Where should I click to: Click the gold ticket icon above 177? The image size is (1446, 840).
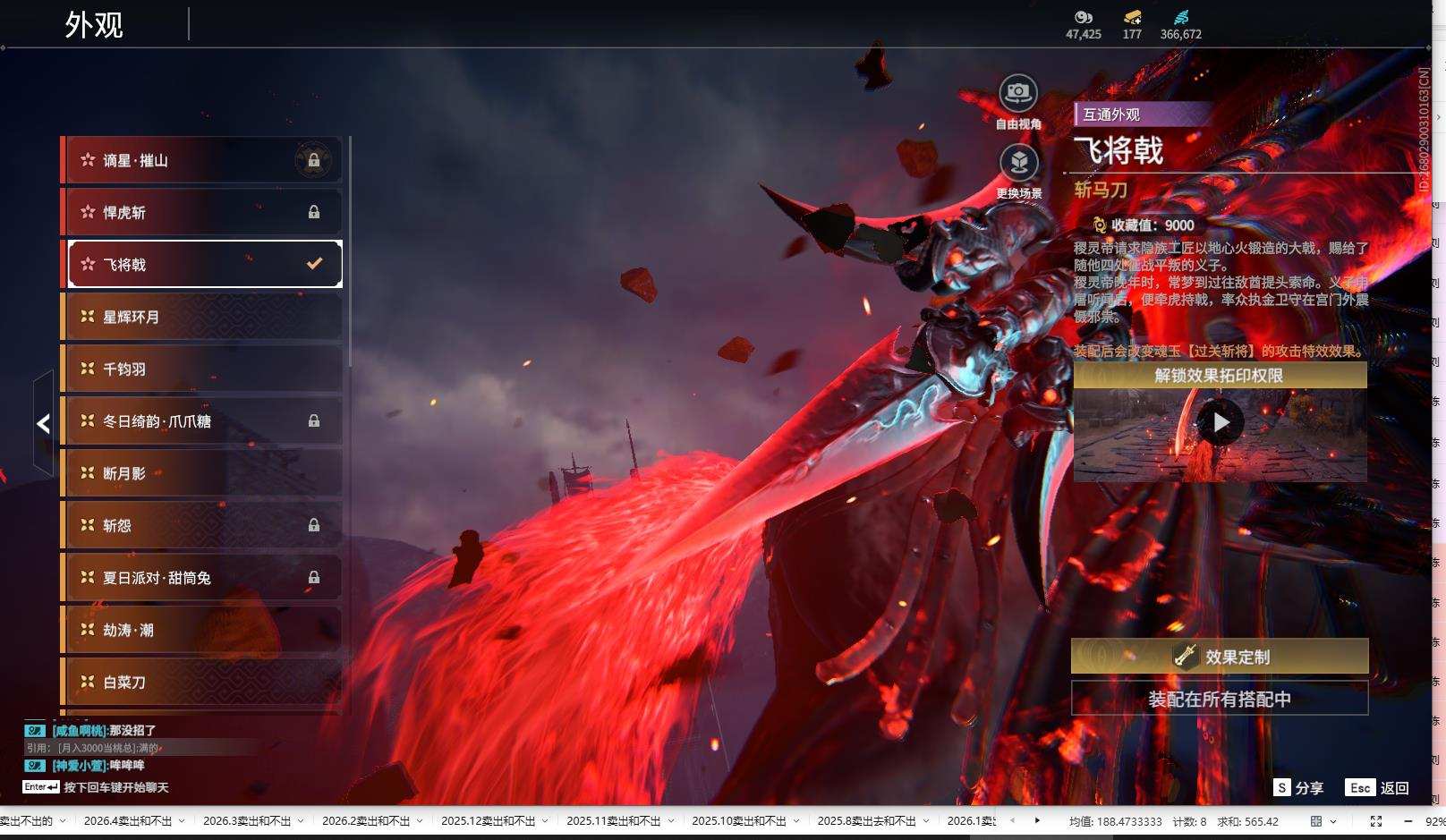tap(1133, 17)
